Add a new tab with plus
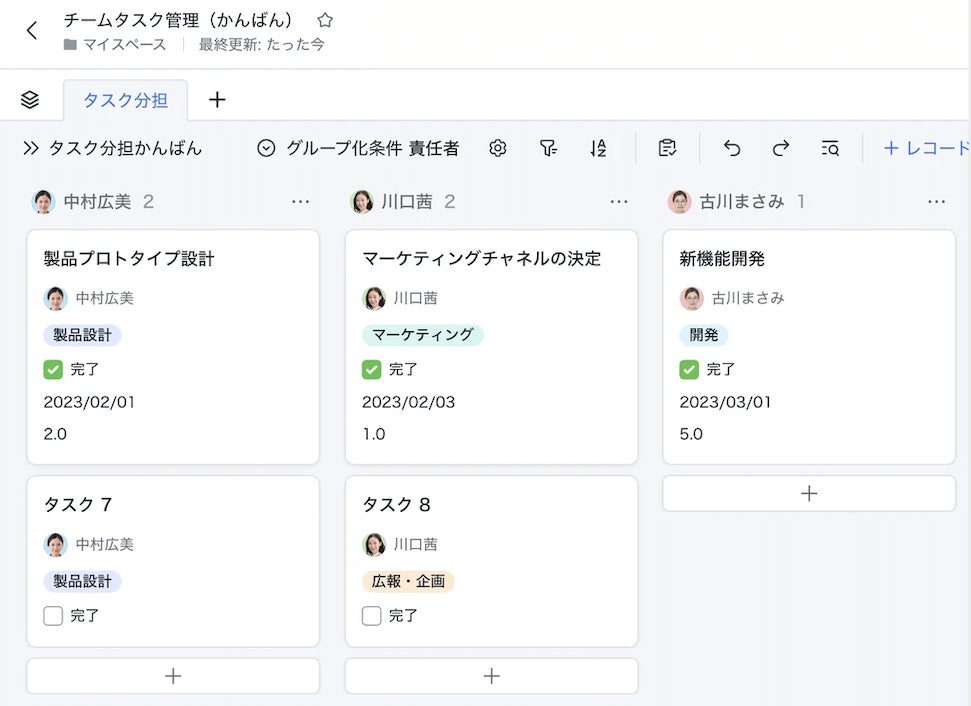 [217, 99]
